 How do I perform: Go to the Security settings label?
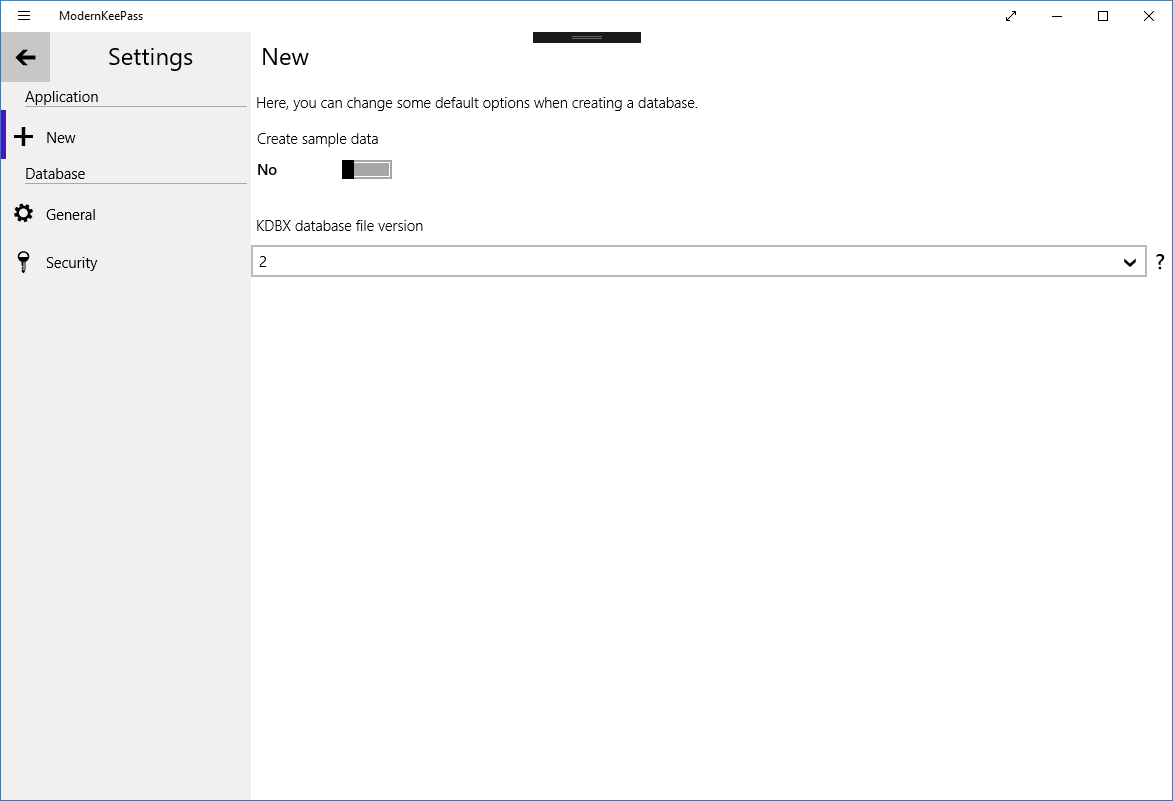coord(72,263)
